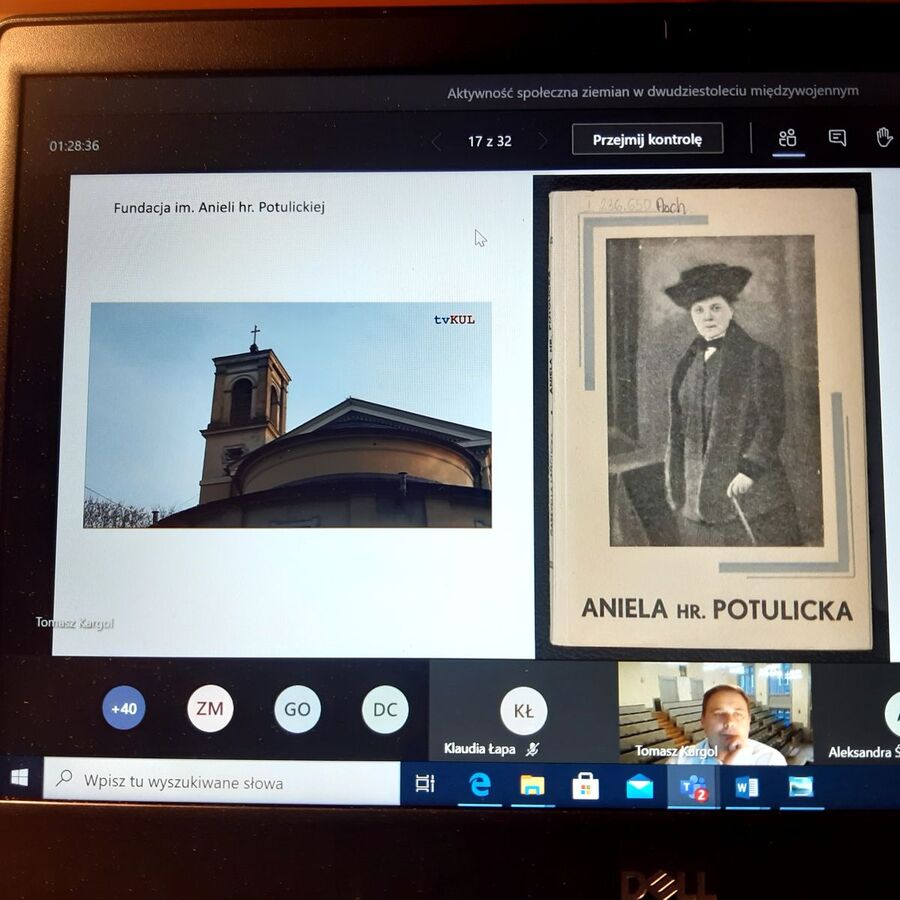Image resolution: width=900 pixels, height=900 pixels.
Task: Expand the +40 additional participants
Action: pos(124,709)
